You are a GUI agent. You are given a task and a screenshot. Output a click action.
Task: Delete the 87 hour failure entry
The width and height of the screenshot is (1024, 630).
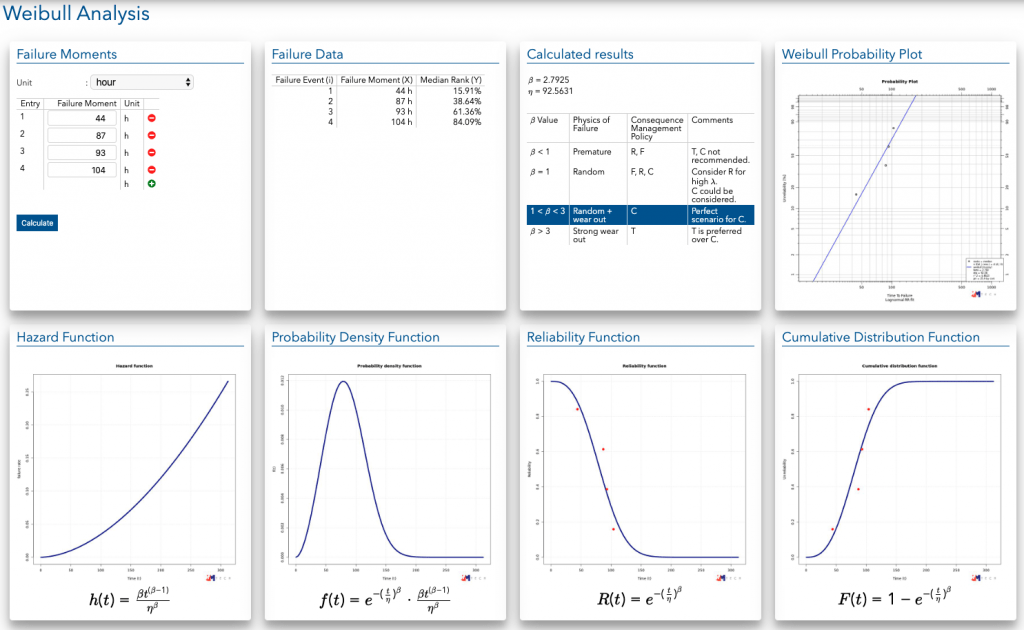152,135
